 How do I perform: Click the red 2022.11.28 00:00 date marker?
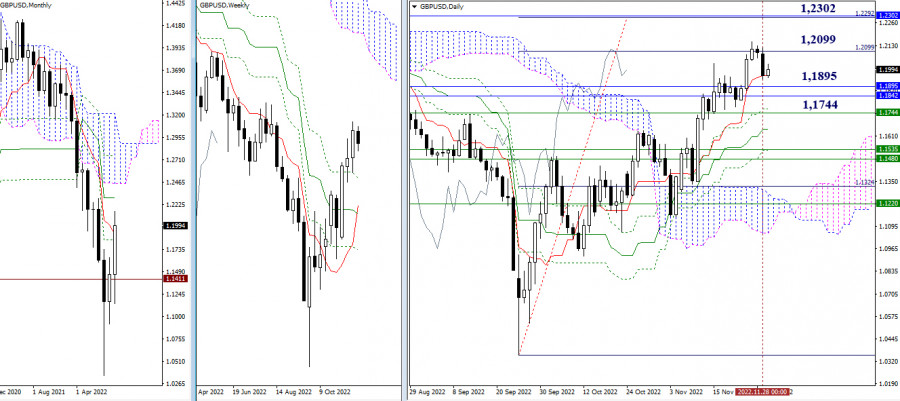tap(762, 392)
